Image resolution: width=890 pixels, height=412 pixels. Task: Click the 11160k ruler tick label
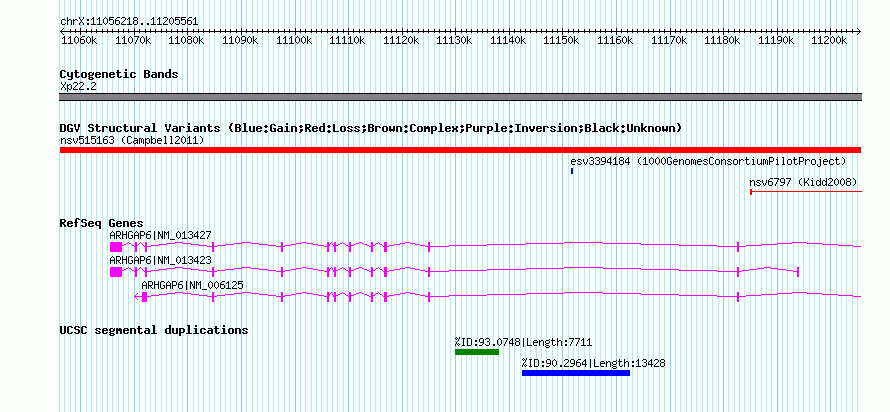click(x=615, y=41)
